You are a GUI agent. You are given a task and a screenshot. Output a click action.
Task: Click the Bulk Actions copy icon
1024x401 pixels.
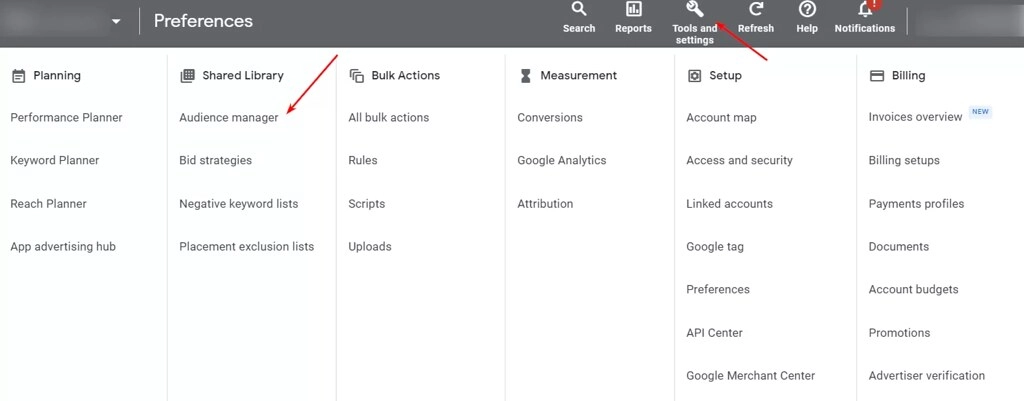click(357, 76)
